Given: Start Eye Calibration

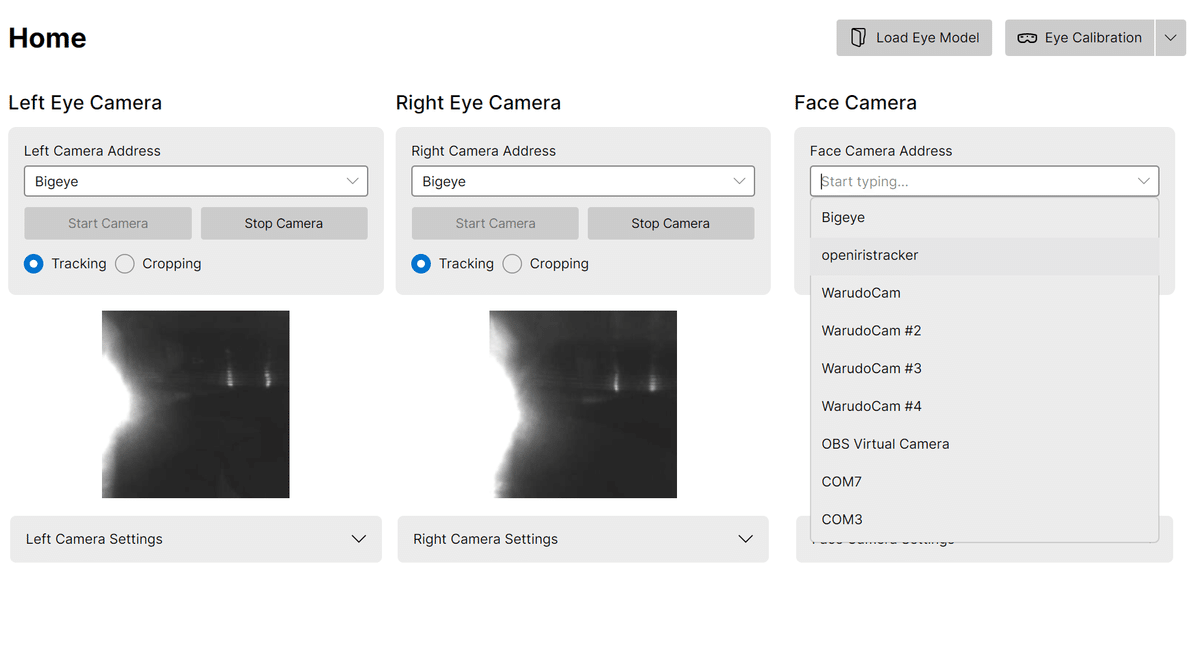Looking at the screenshot, I should coord(1079,38).
